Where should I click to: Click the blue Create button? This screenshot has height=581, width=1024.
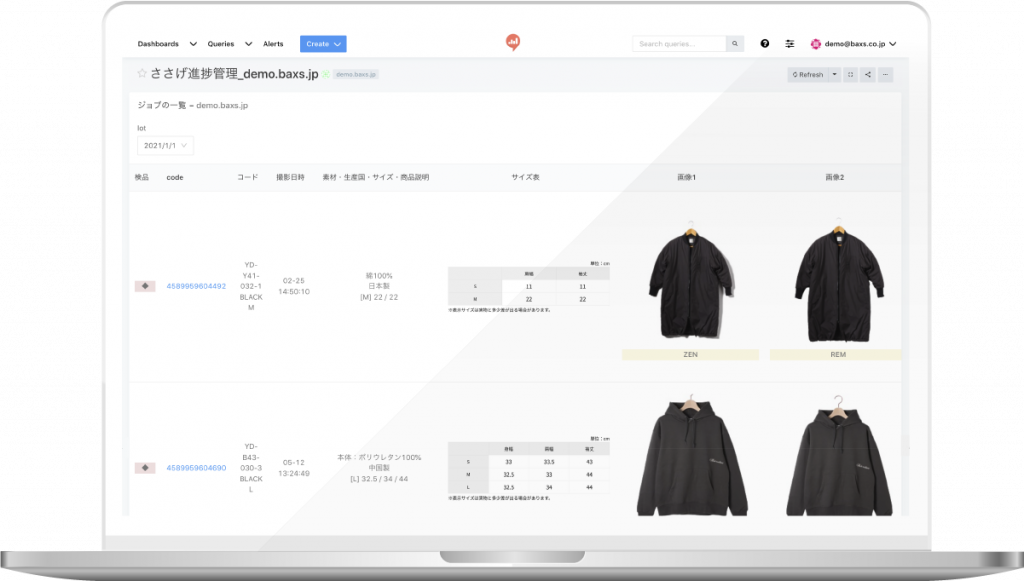323,44
